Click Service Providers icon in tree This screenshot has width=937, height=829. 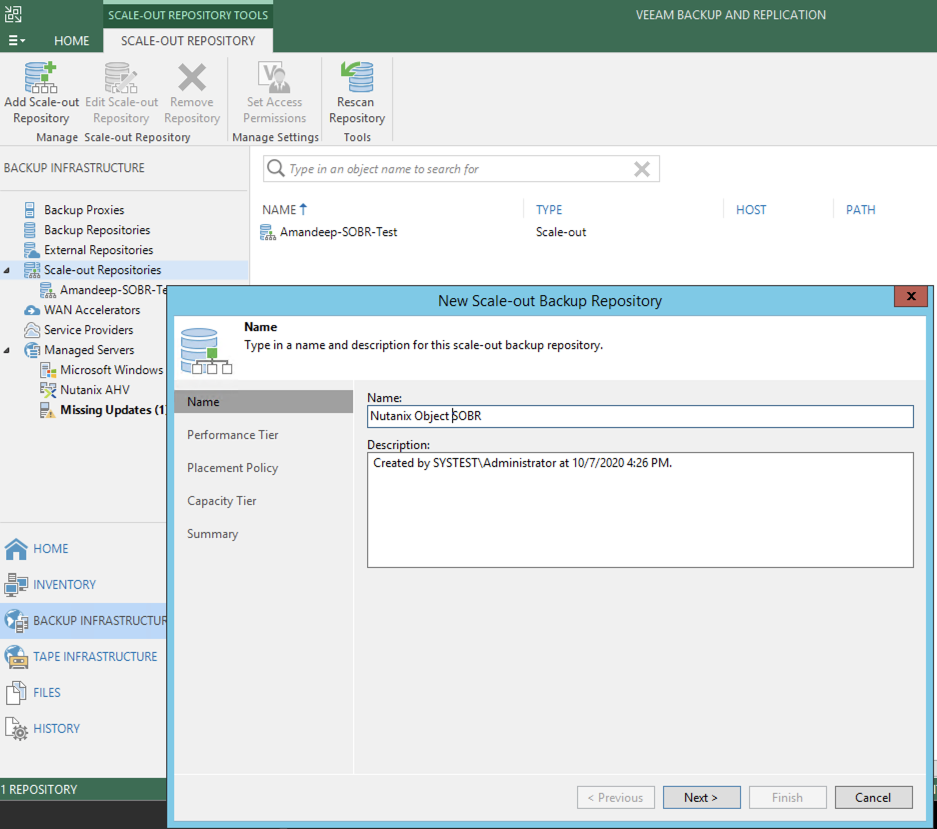coord(32,330)
